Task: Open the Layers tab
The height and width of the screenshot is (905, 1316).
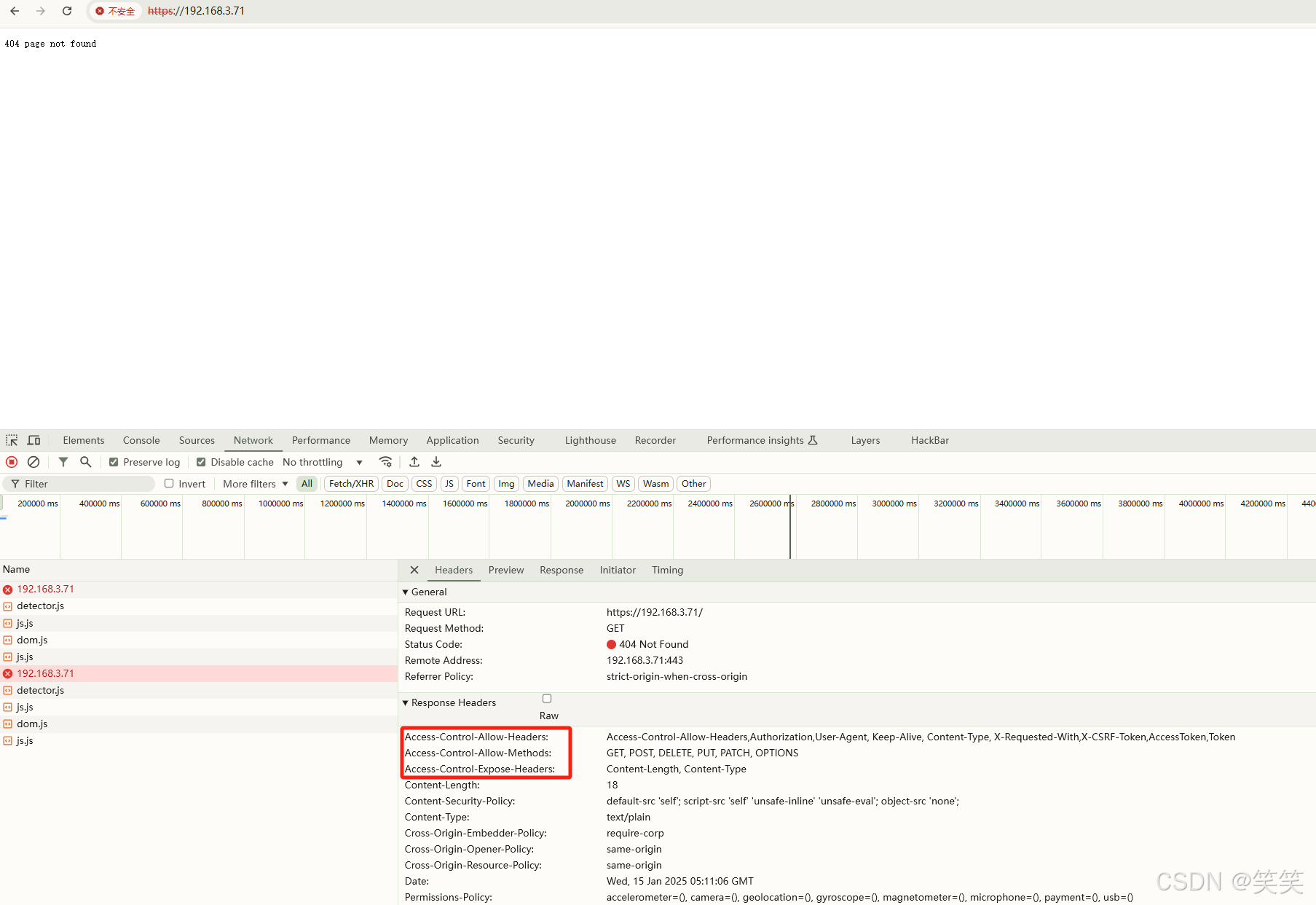Action: click(x=865, y=440)
